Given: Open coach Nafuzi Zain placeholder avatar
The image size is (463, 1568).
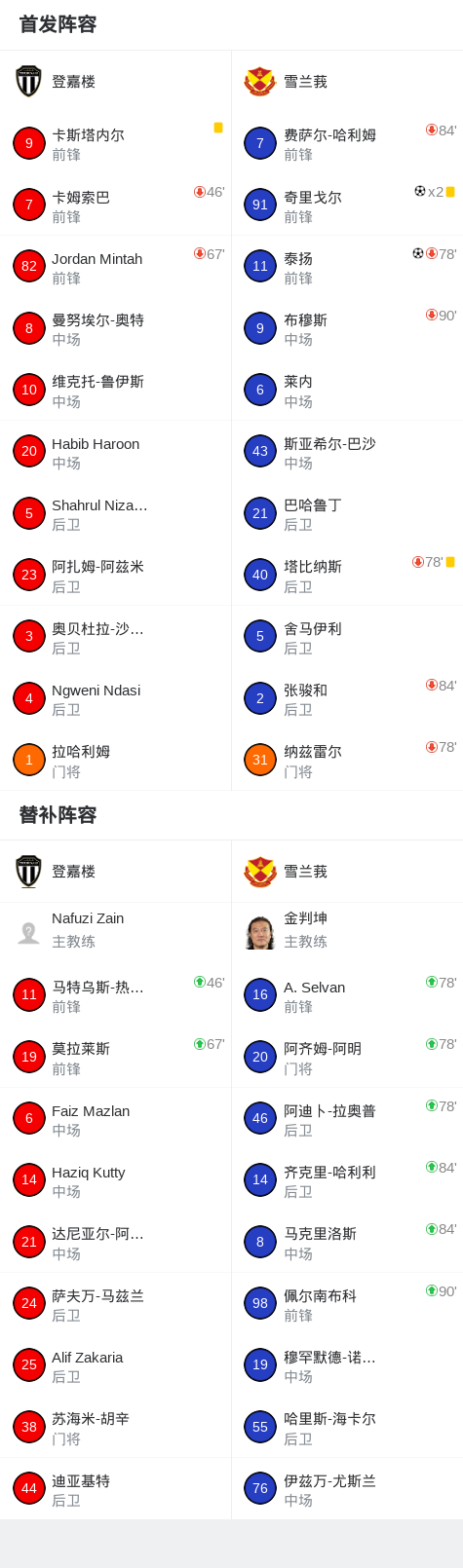Looking at the screenshot, I should 28,932.
